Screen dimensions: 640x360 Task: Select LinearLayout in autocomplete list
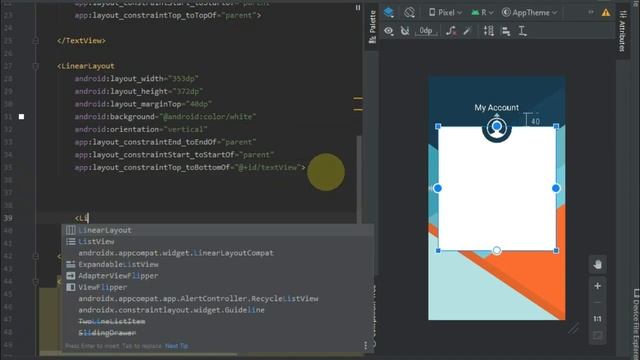coord(218,230)
